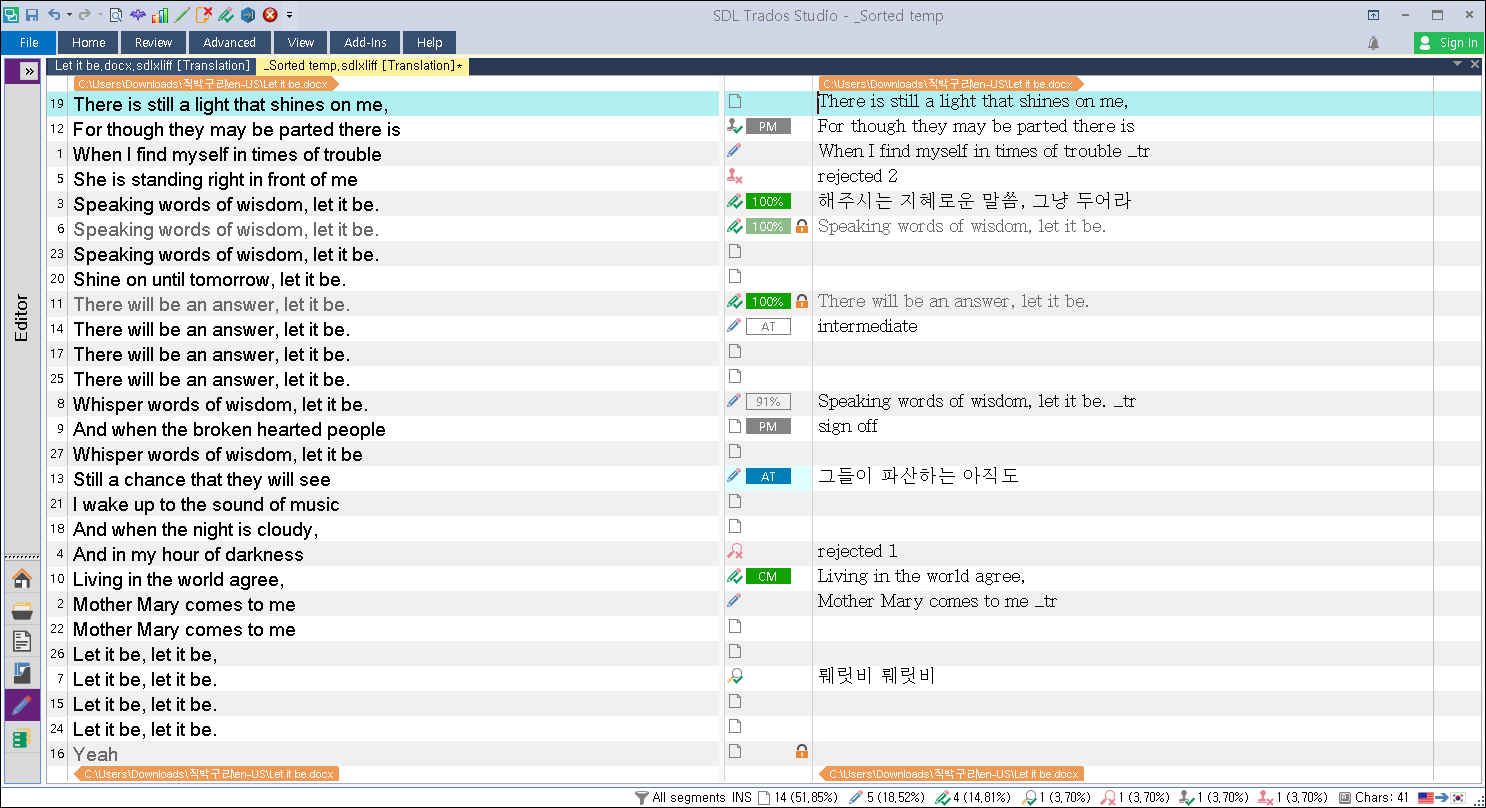Viewport: 1486px width, 808px height.
Task: Open the Help ribbon tab
Action: pos(430,42)
